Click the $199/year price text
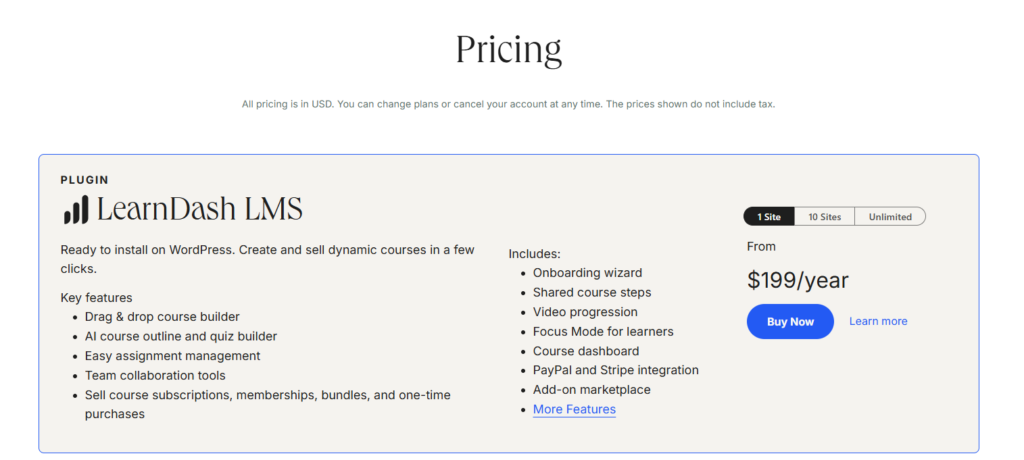This screenshot has height=460, width=1024. tap(797, 280)
